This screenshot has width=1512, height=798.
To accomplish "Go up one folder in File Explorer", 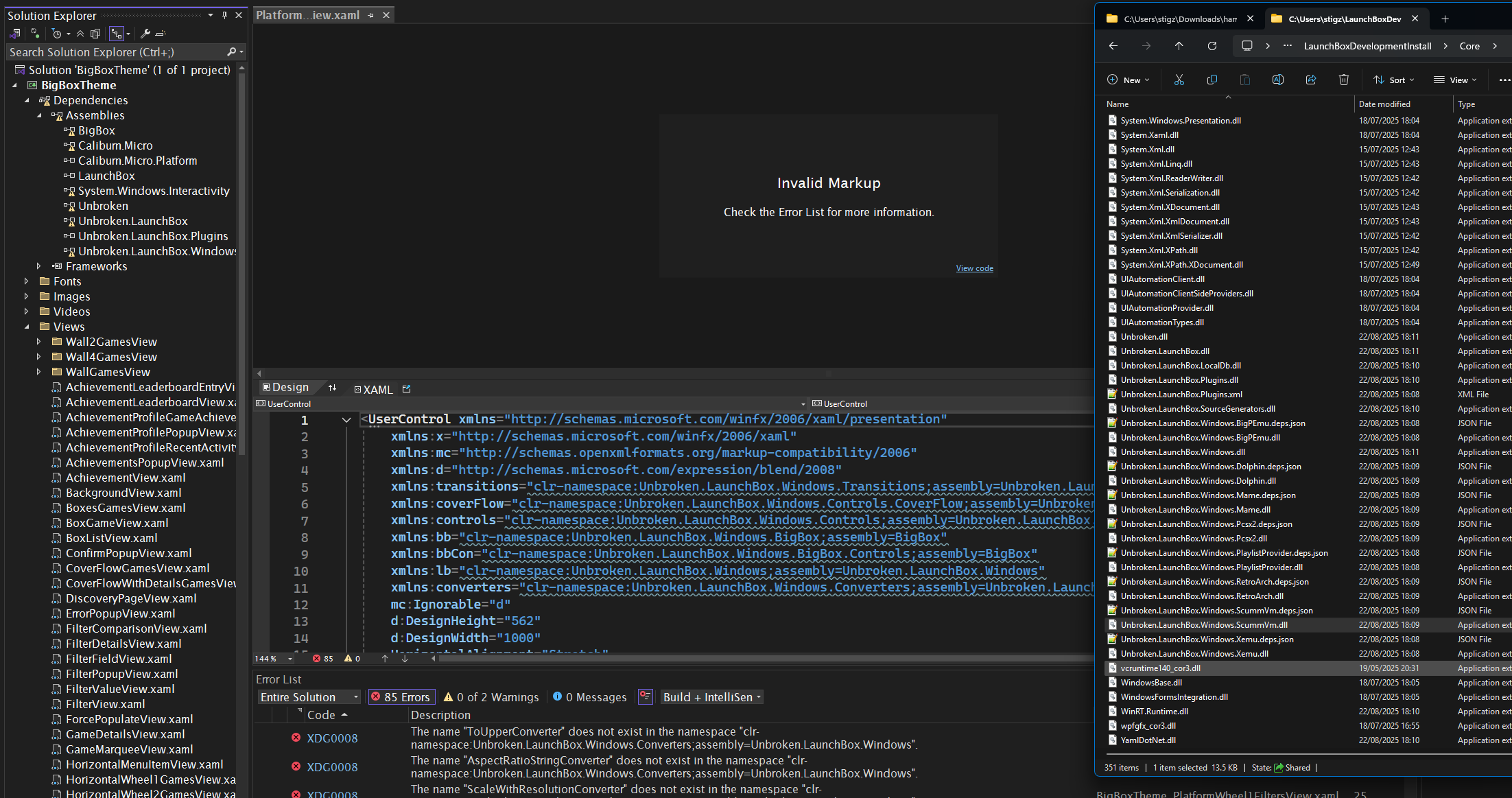I will coord(1179,46).
